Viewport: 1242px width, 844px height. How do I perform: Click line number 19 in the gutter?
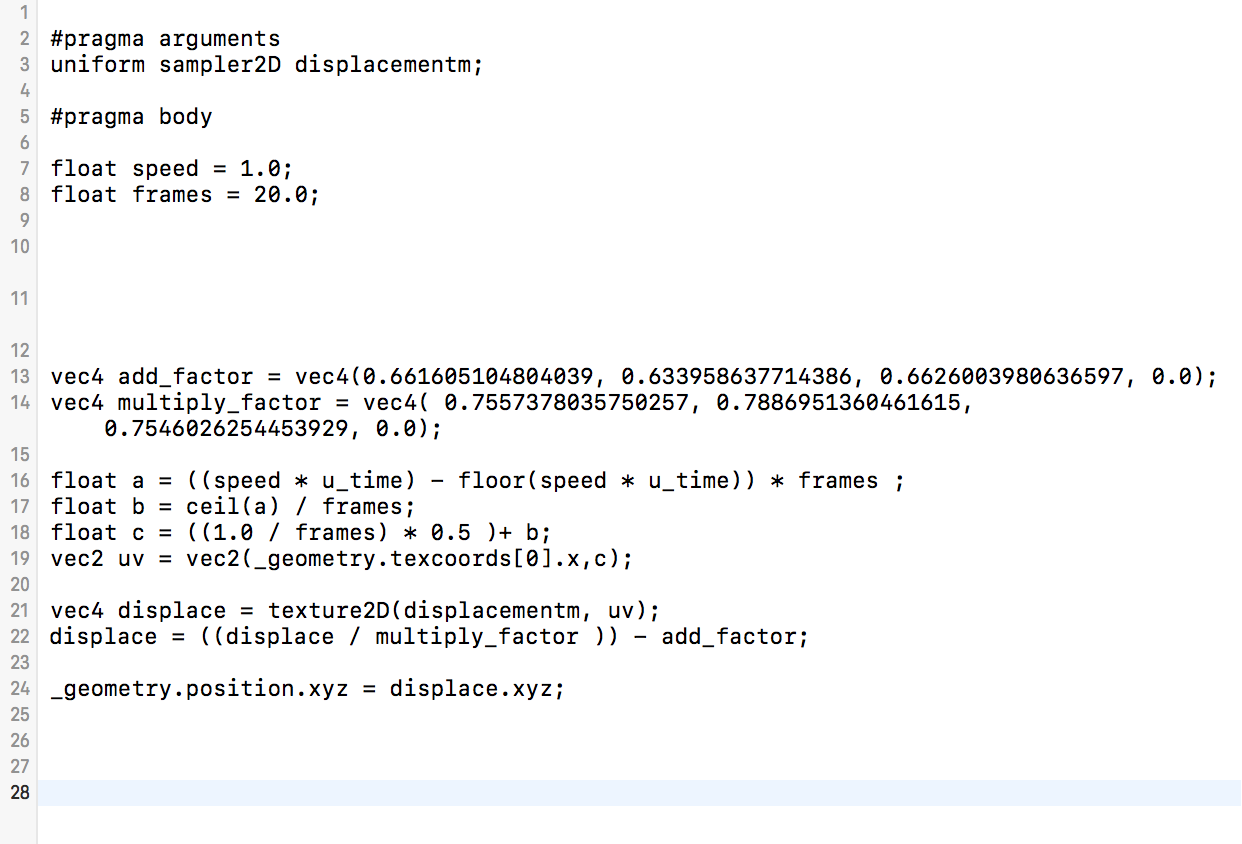pyautogui.click(x=20, y=558)
